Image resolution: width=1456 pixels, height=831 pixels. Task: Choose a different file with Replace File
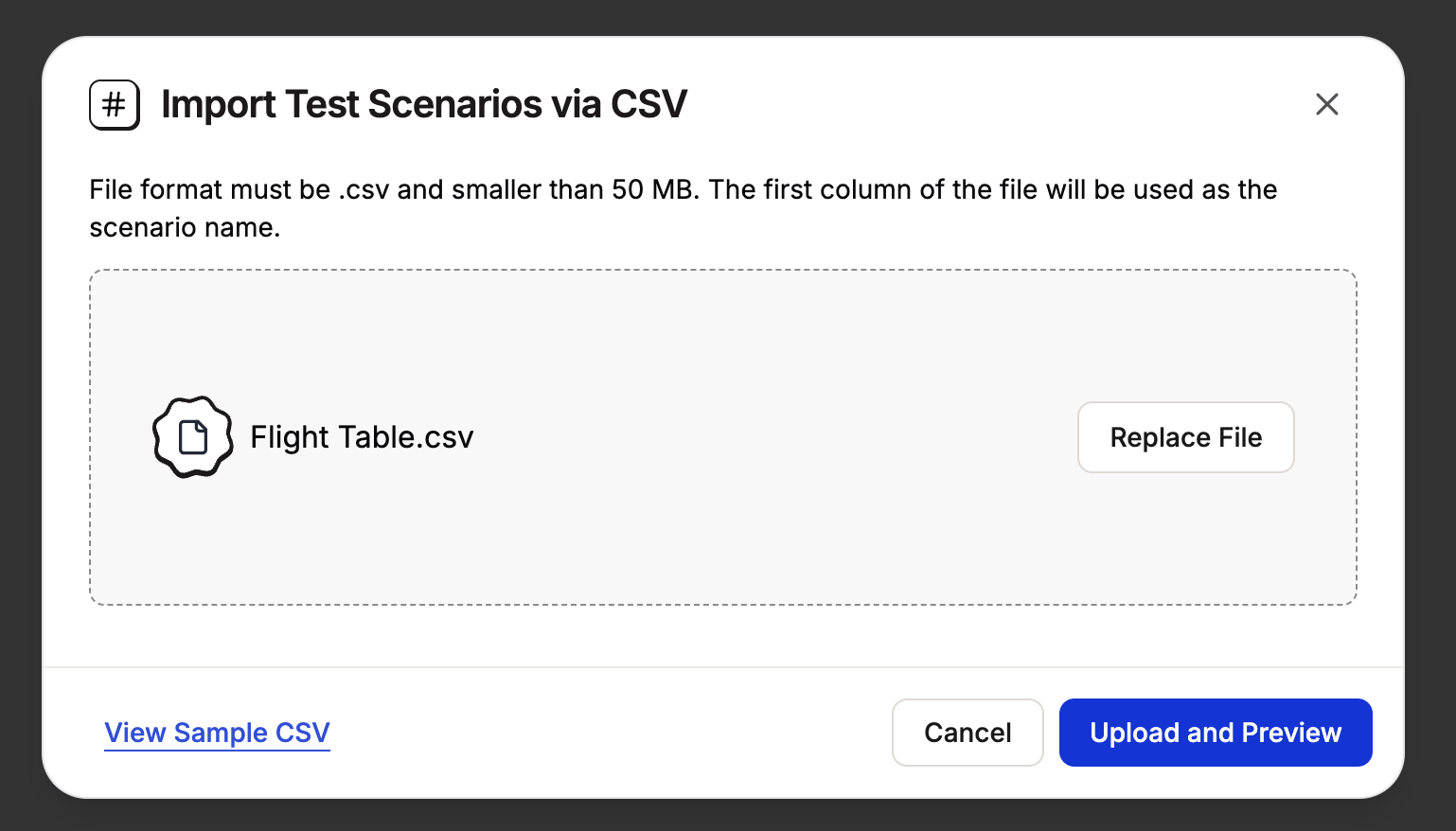click(1186, 437)
